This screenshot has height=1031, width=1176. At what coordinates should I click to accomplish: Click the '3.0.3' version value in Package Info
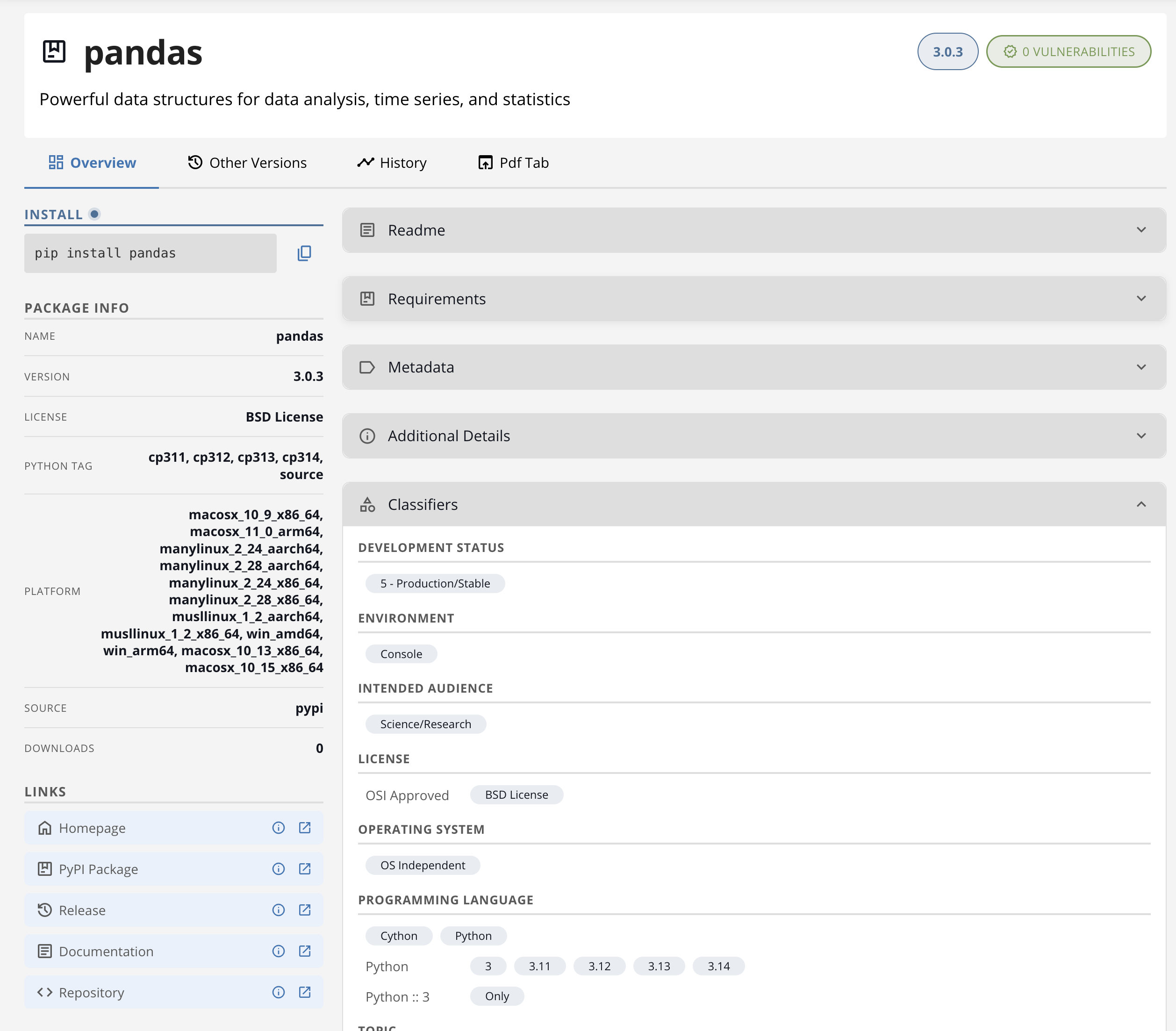[x=308, y=376]
